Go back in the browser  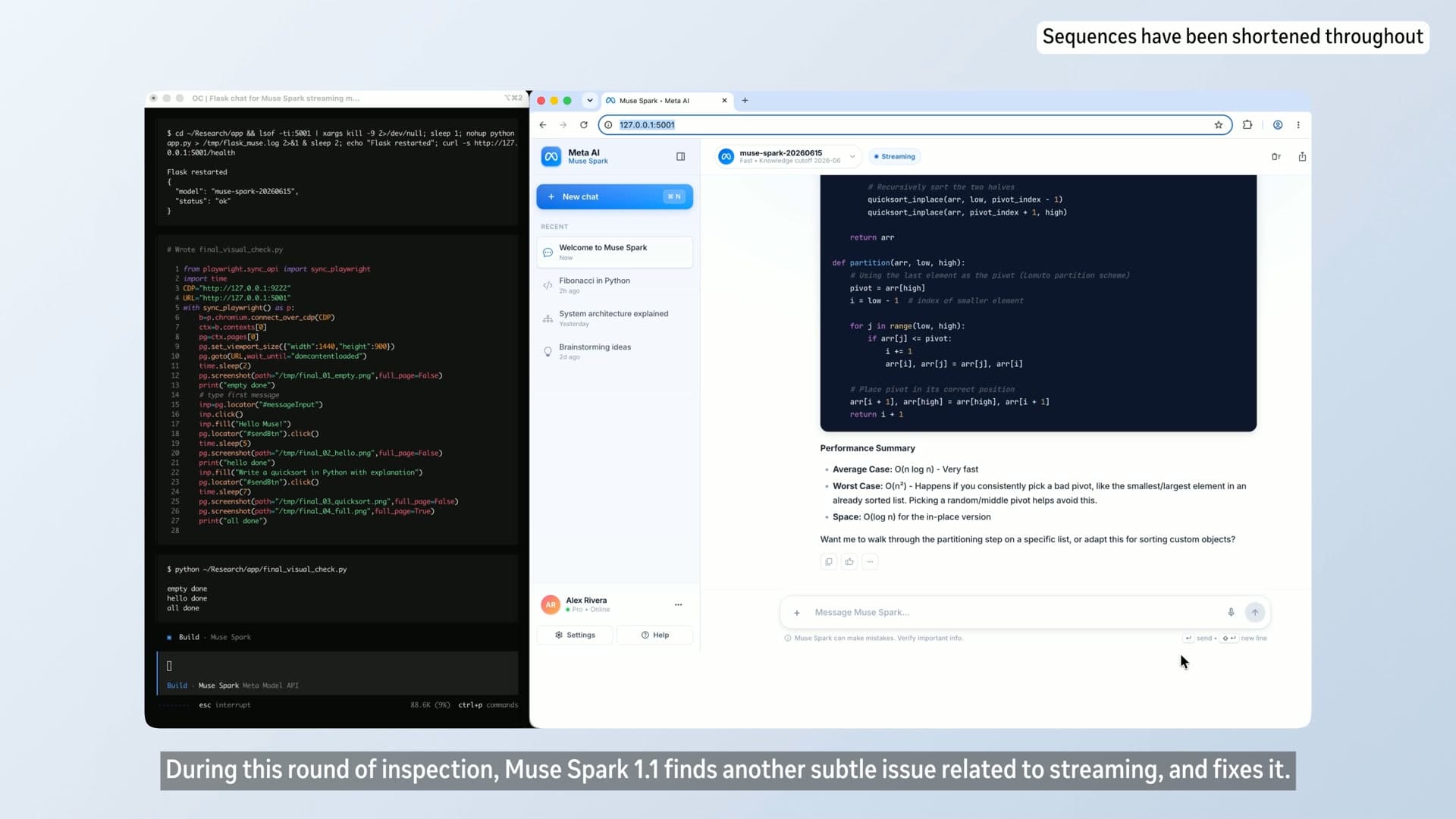543,125
